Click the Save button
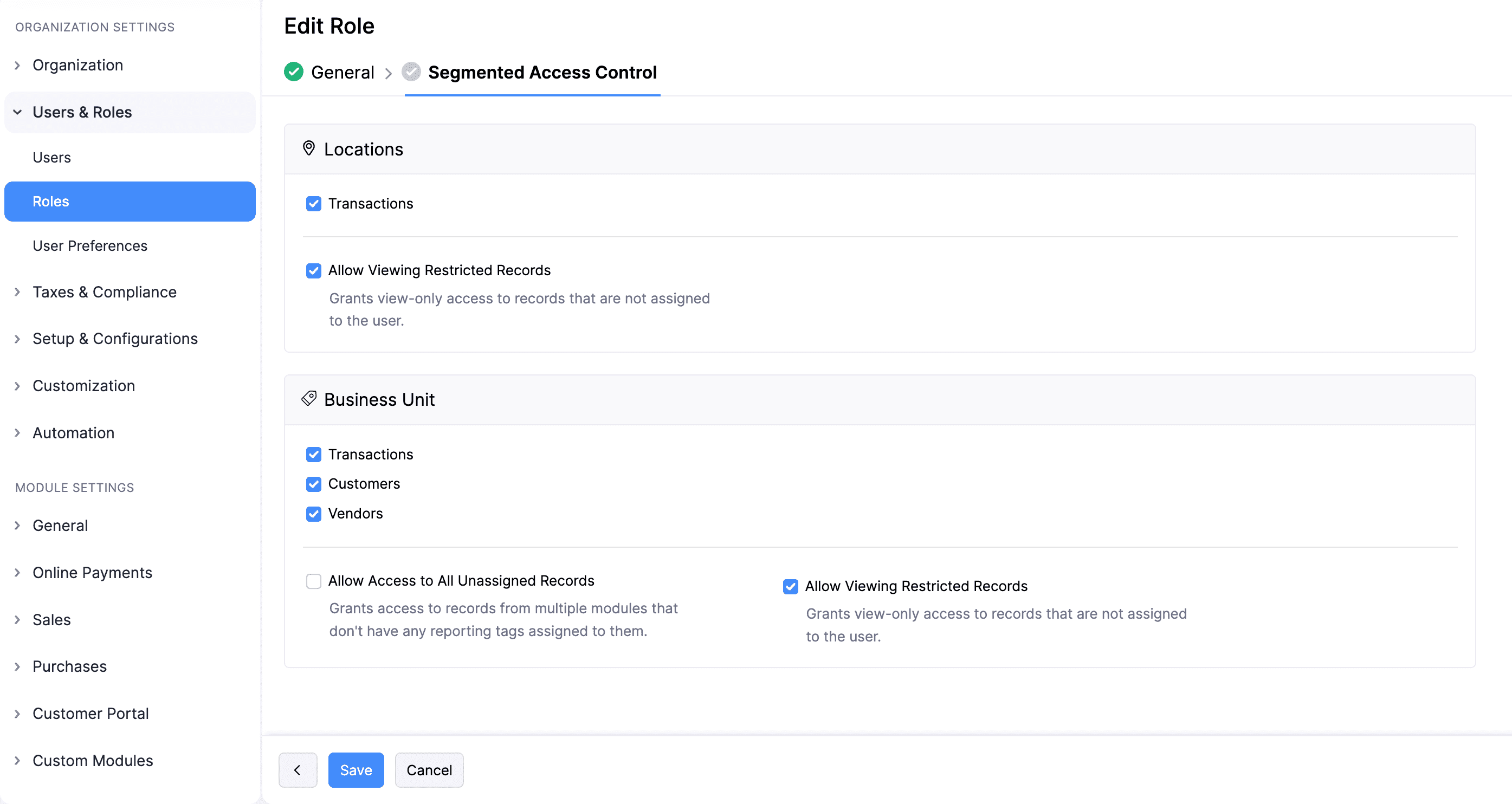The image size is (1512, 804). tap(356, 769)
